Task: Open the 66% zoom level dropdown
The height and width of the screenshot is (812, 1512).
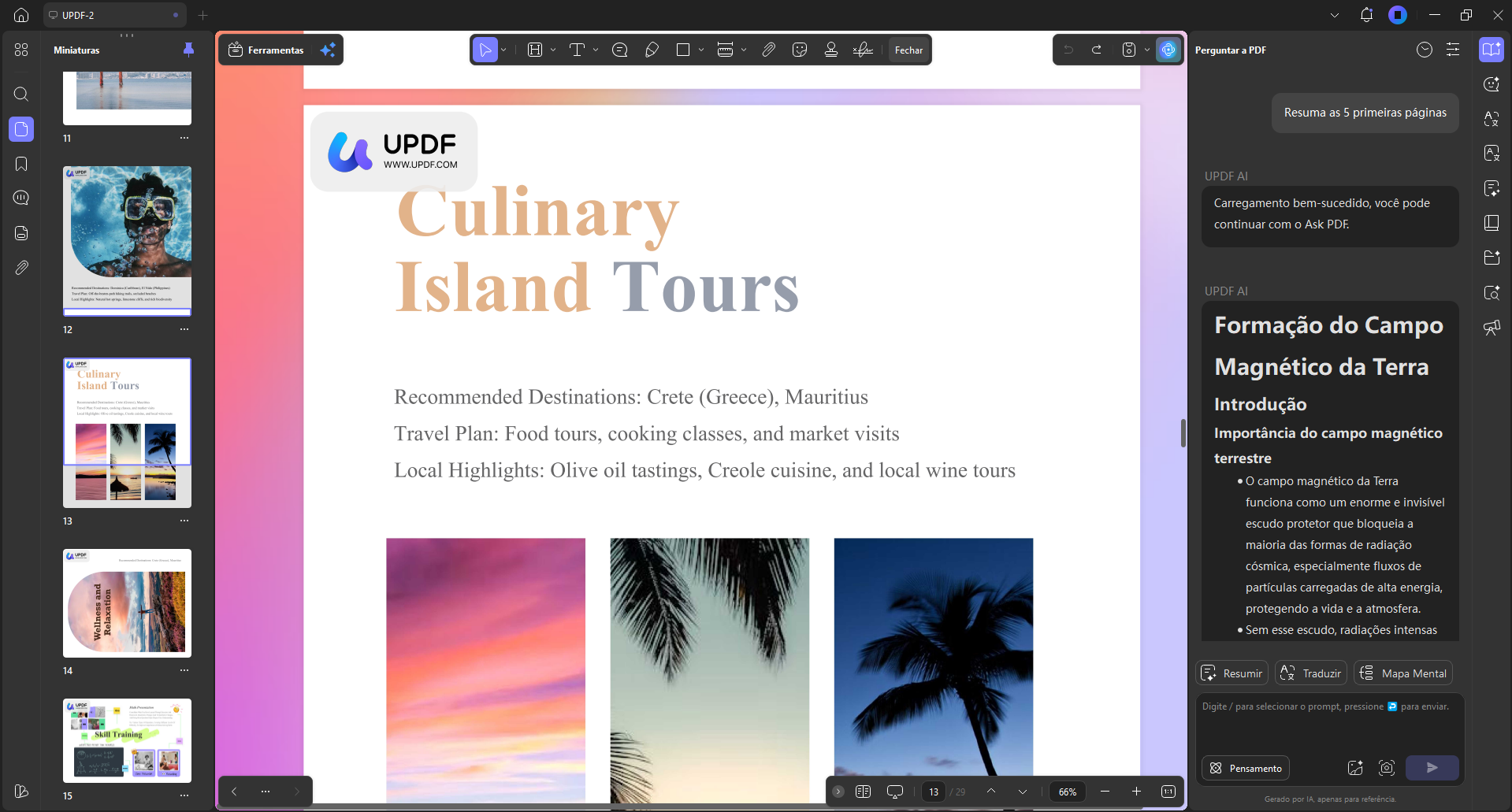Action: coord(1068,792)
